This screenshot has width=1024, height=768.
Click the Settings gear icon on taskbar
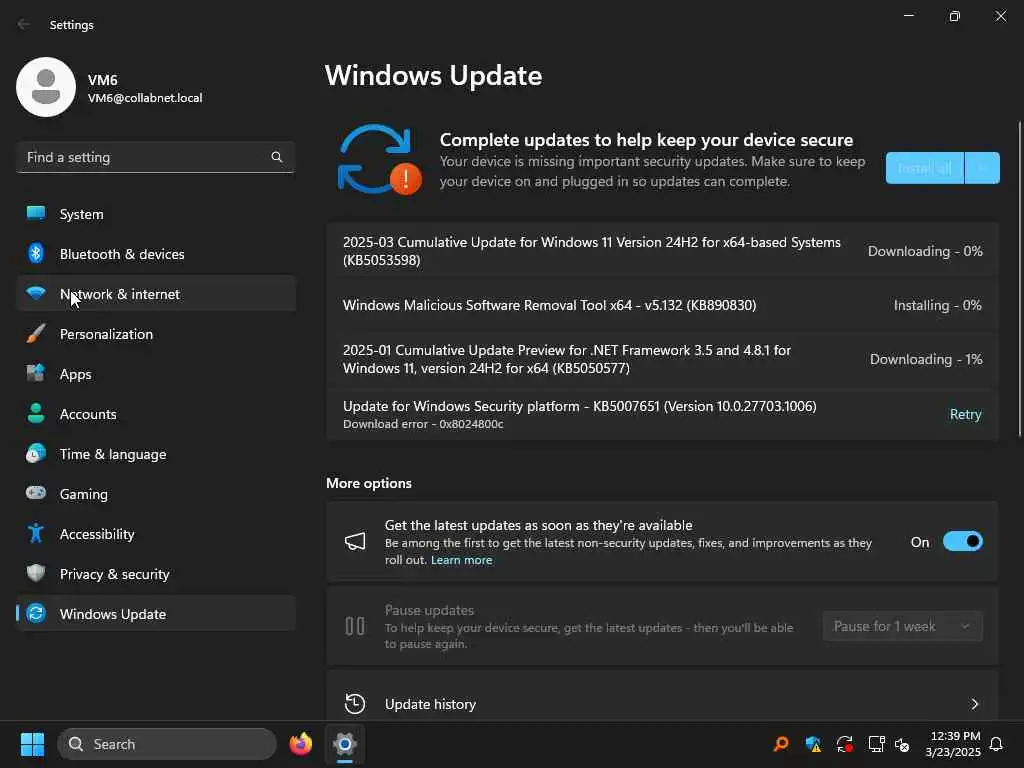(345, 744)
